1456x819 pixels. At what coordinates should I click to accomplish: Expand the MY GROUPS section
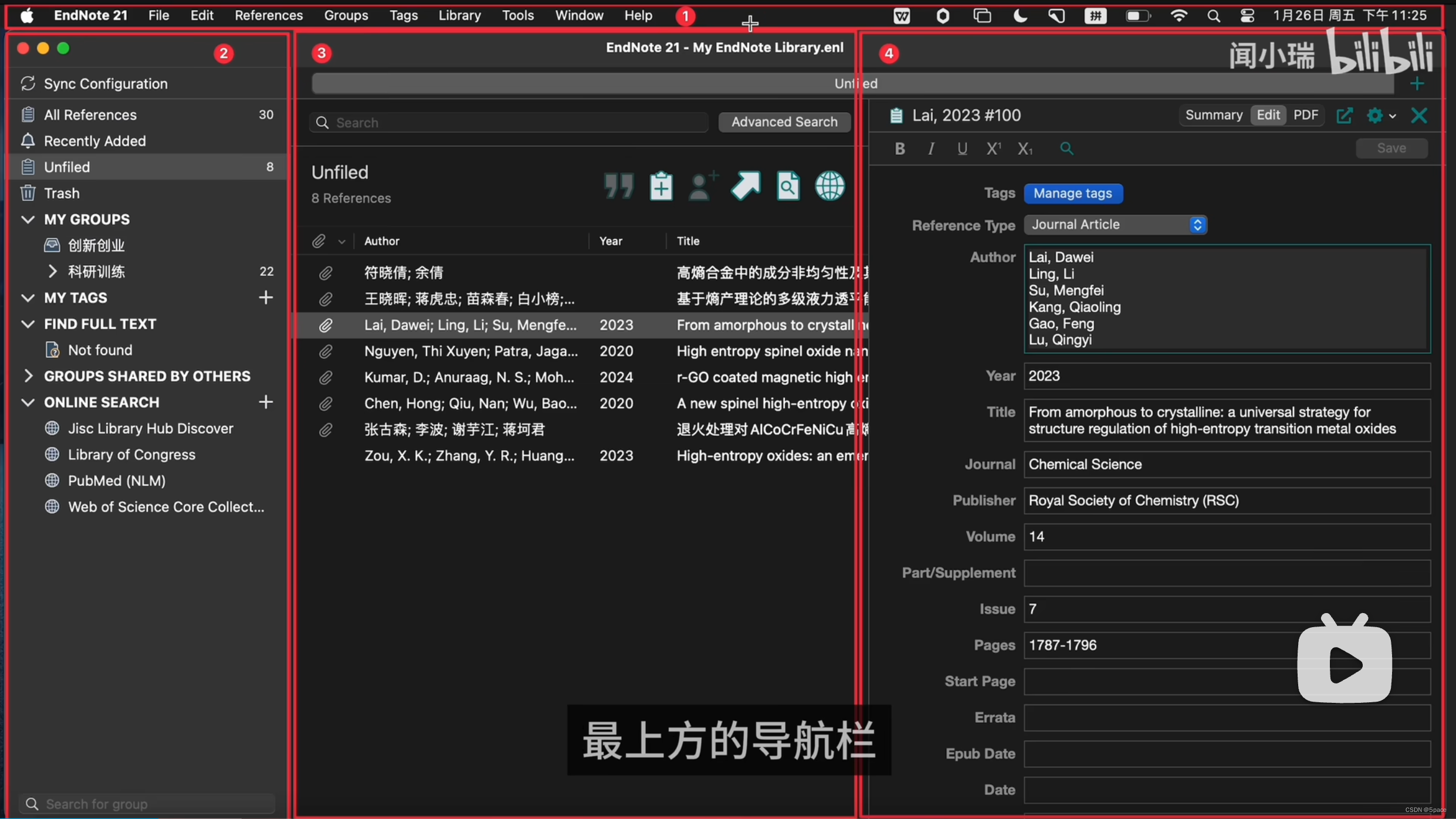[26, 220]
